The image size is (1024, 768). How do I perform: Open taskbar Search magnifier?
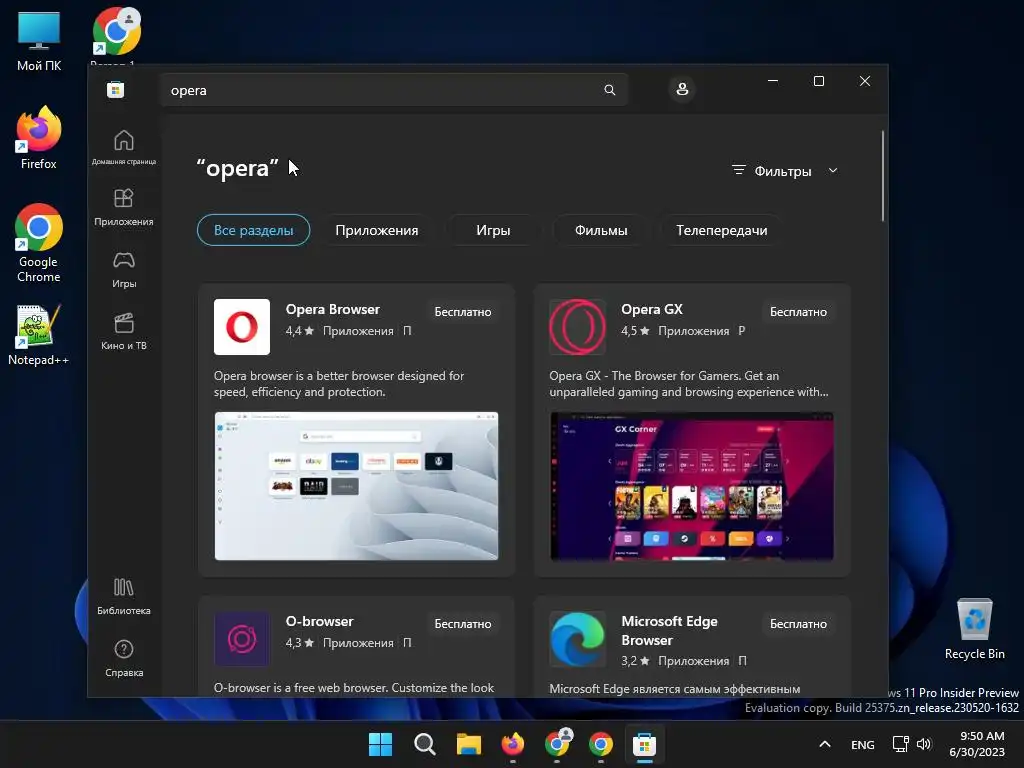424,744
